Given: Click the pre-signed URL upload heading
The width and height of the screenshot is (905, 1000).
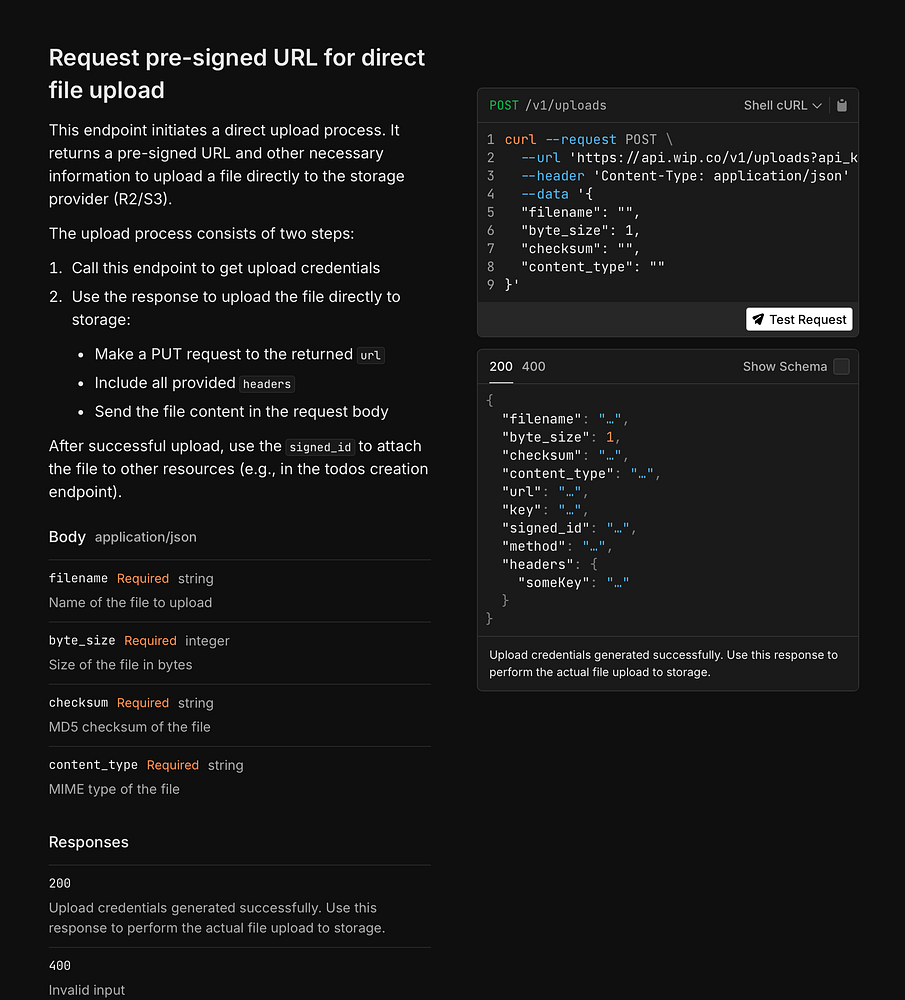Looking at the screenshot, I should click(x=237, y=74).
